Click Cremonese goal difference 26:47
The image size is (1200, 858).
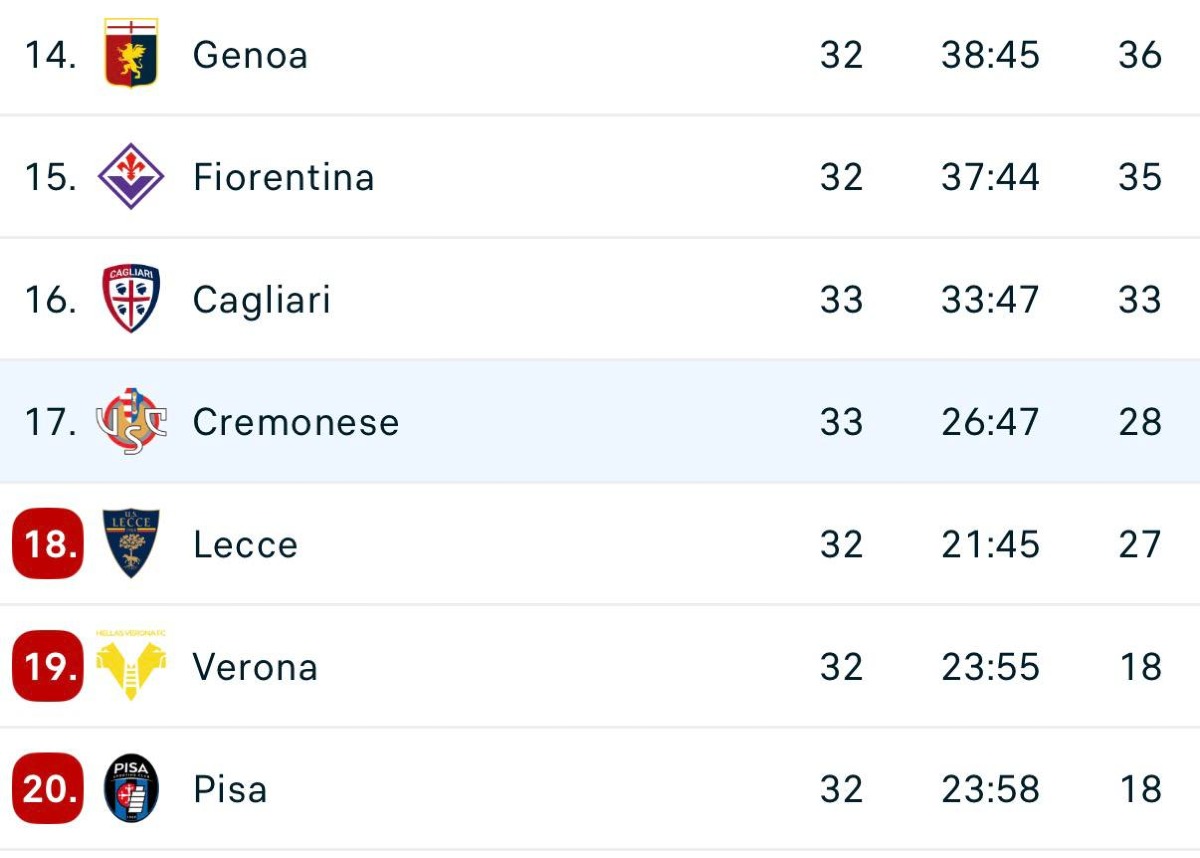[990, 423]
